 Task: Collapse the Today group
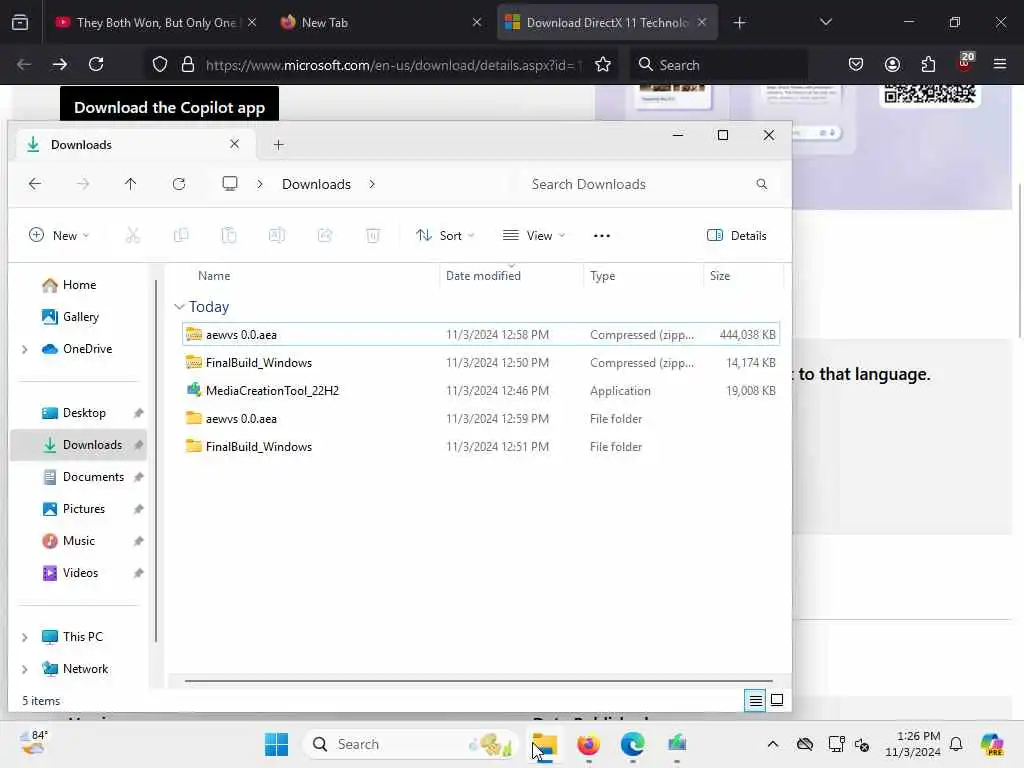[179, 306]
